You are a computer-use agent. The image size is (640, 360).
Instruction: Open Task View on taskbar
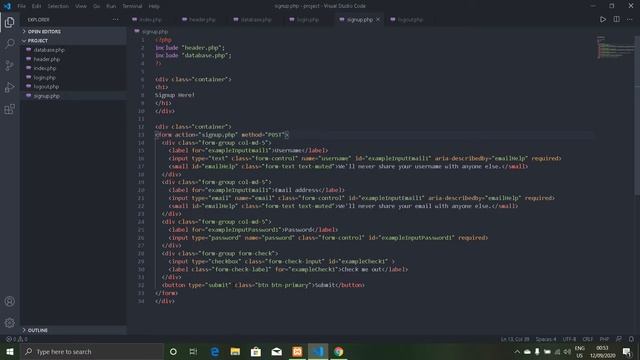pos(193,351)
